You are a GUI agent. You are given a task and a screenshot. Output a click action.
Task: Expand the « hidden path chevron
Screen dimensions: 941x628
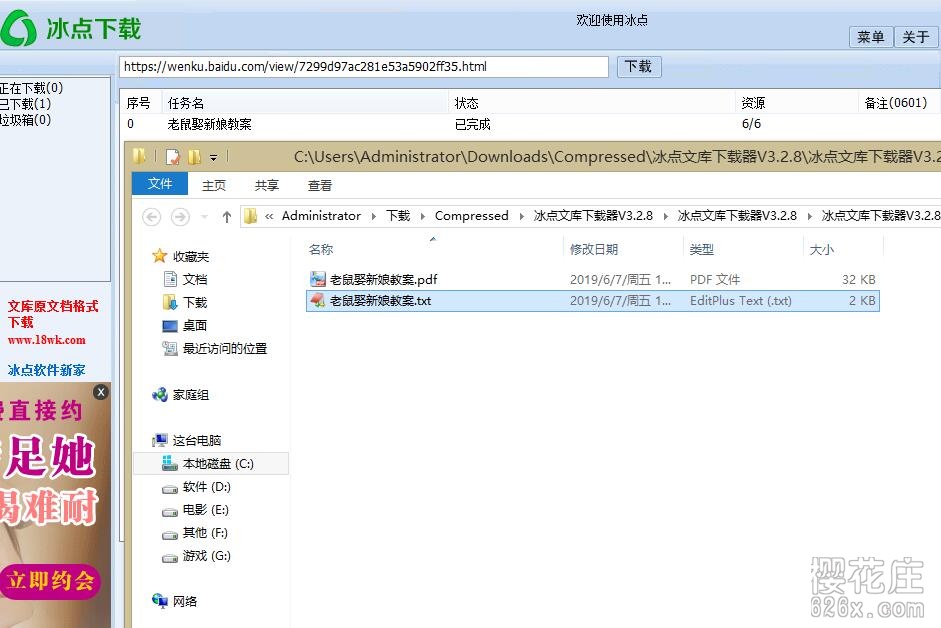pyautogui.click(x=269, y=216)
